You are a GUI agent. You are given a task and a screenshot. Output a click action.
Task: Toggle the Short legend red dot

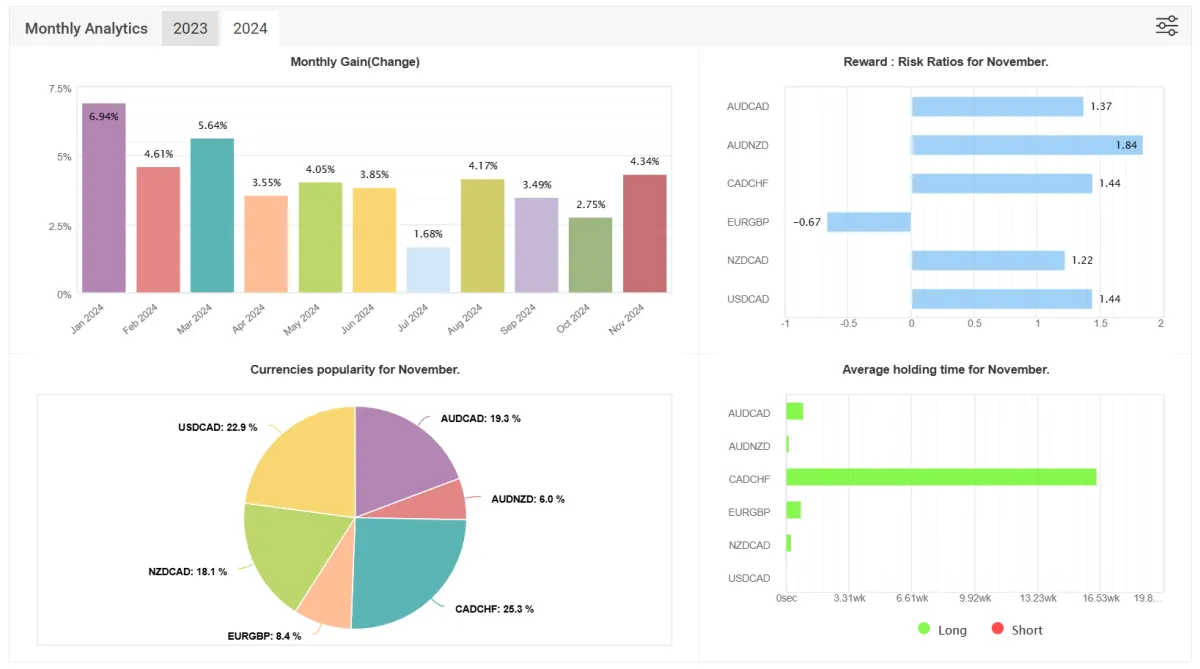(x=997, y=629)
